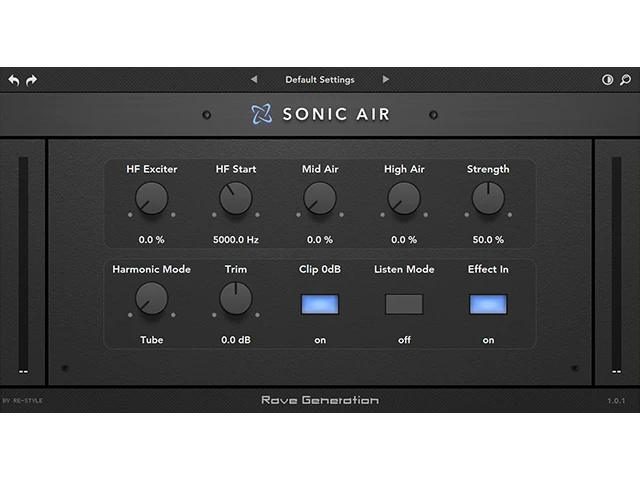Click the HF Start label
Image resolution: width=640 pixels, height=480 pixels.
pos(236,169)
